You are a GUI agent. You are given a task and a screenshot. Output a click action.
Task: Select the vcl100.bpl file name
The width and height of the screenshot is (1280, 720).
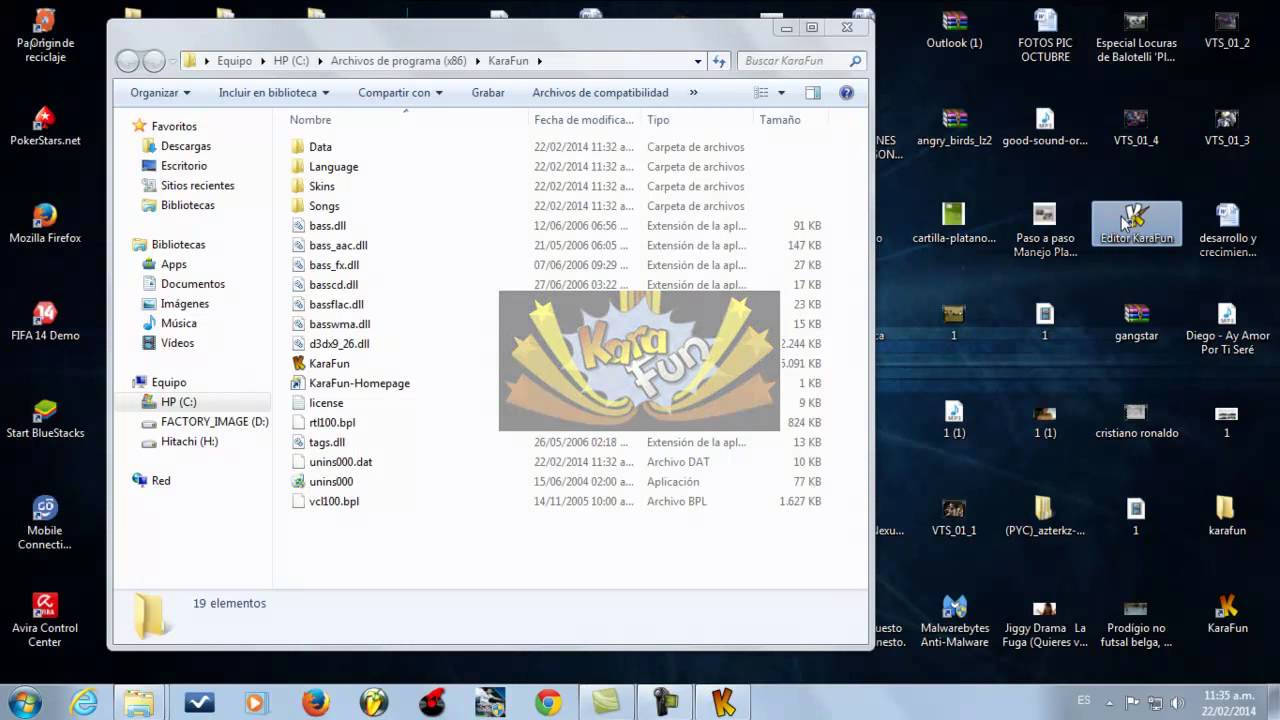click(334, 501)
